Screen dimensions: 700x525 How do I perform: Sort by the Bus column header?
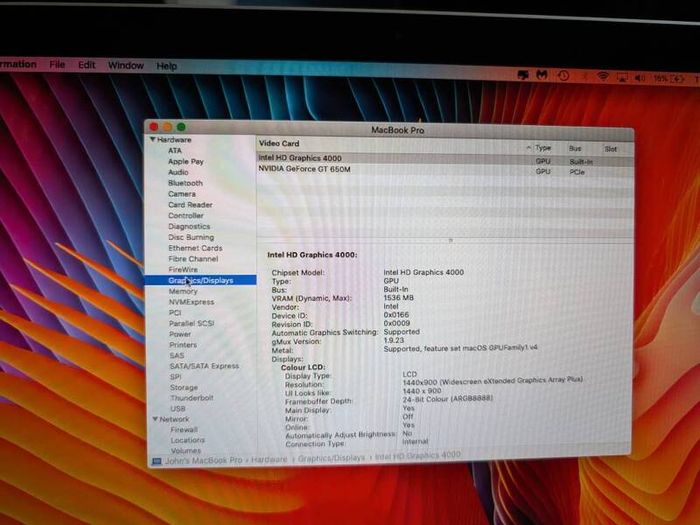point(575,148)
